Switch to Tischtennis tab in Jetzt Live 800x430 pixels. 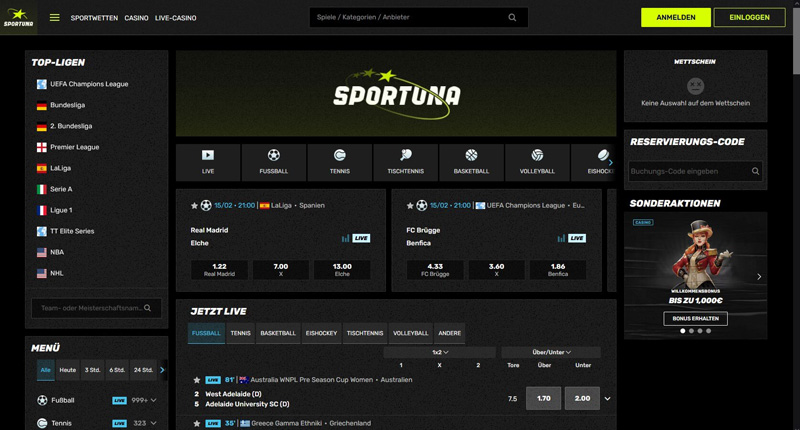[x=365, y=333]
